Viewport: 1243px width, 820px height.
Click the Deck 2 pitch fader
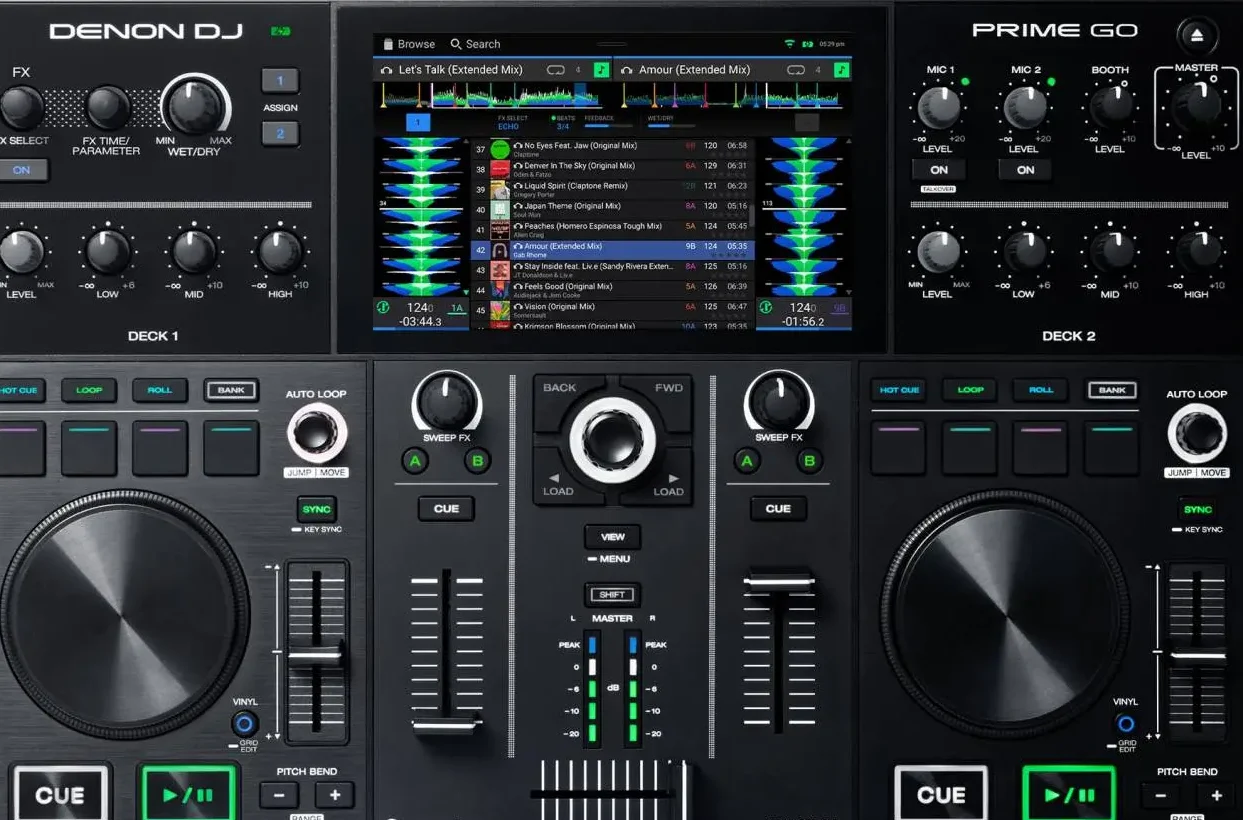tap(1198, 656)
